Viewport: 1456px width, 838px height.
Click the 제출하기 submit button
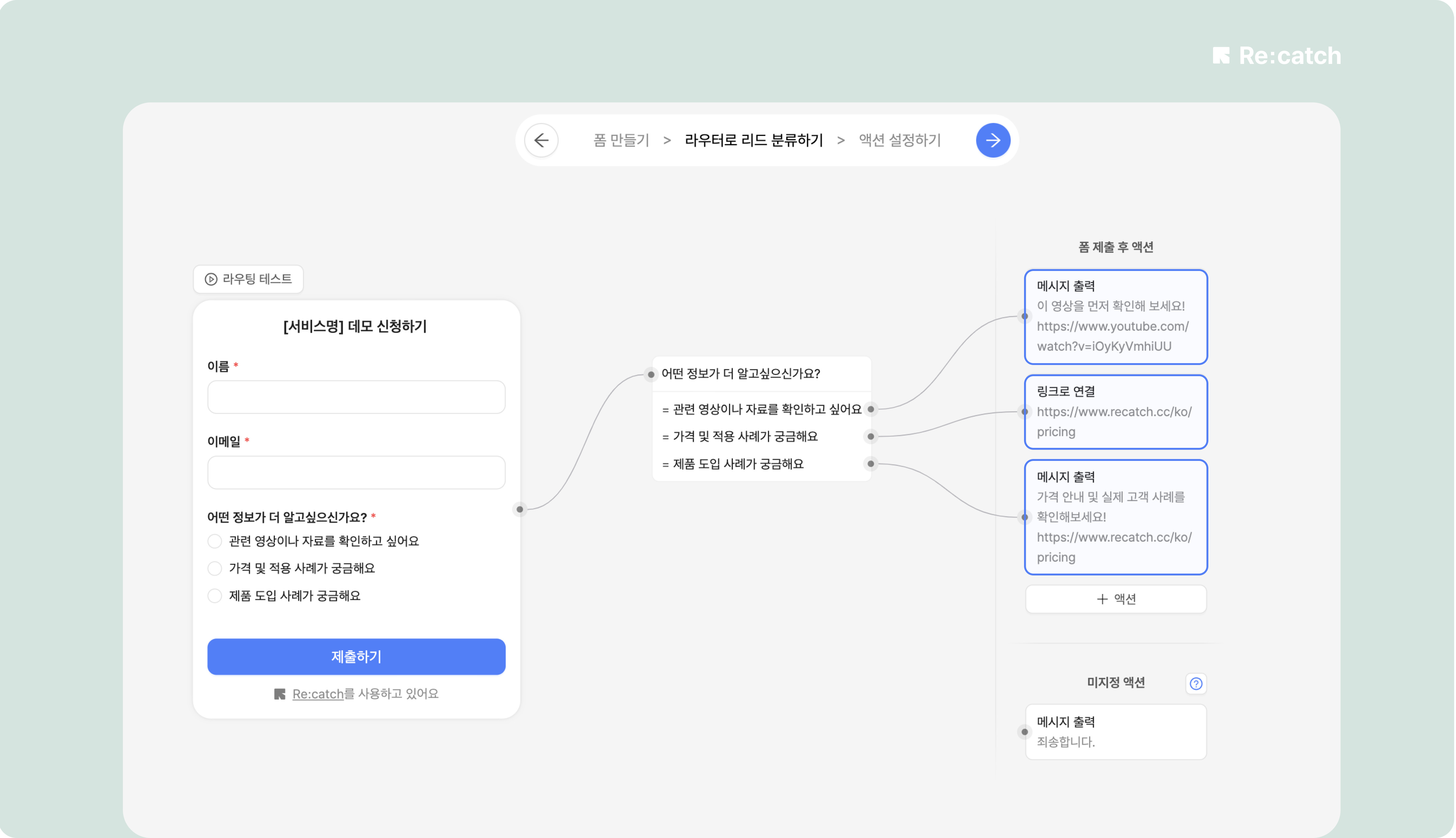click(x=356, y=656)
